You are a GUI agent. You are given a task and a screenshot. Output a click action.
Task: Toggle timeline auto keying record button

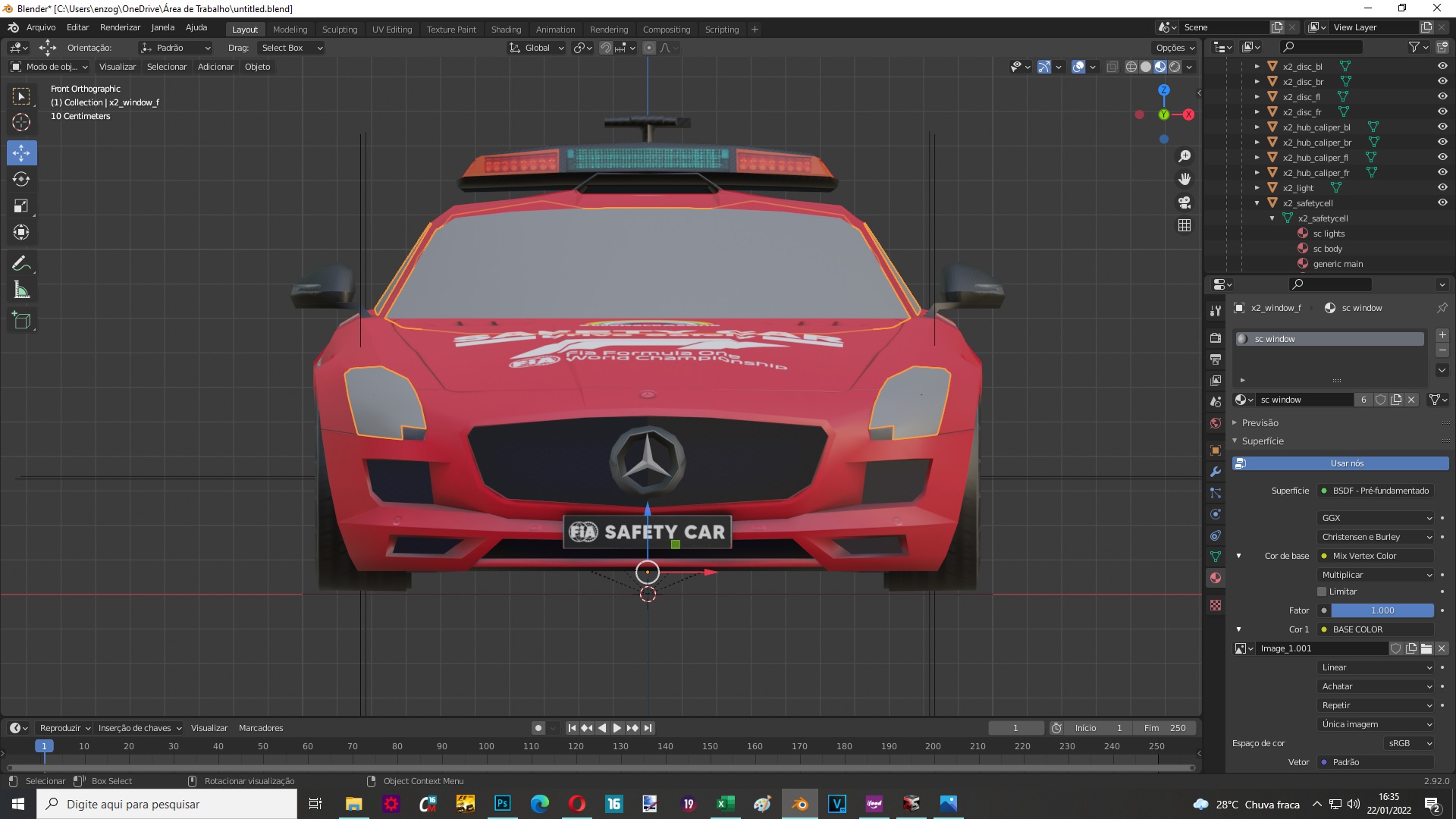(538, 728)
